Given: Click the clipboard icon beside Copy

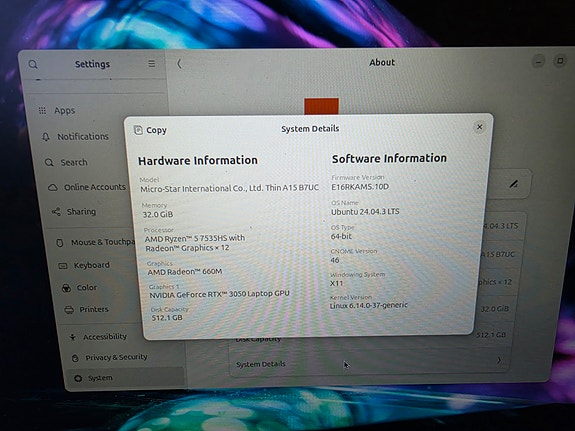Looking at the screenshot, I should click(x=138, y=130).
